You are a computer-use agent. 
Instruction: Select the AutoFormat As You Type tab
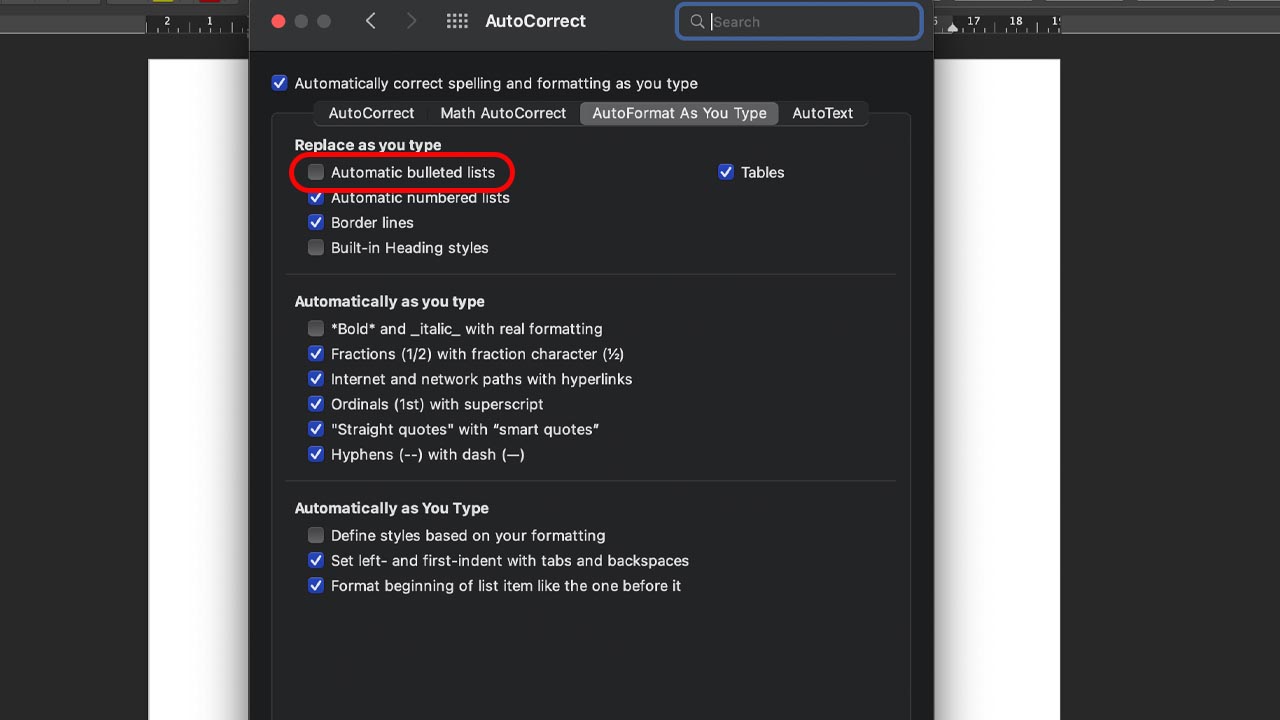[x=679, y=113]
